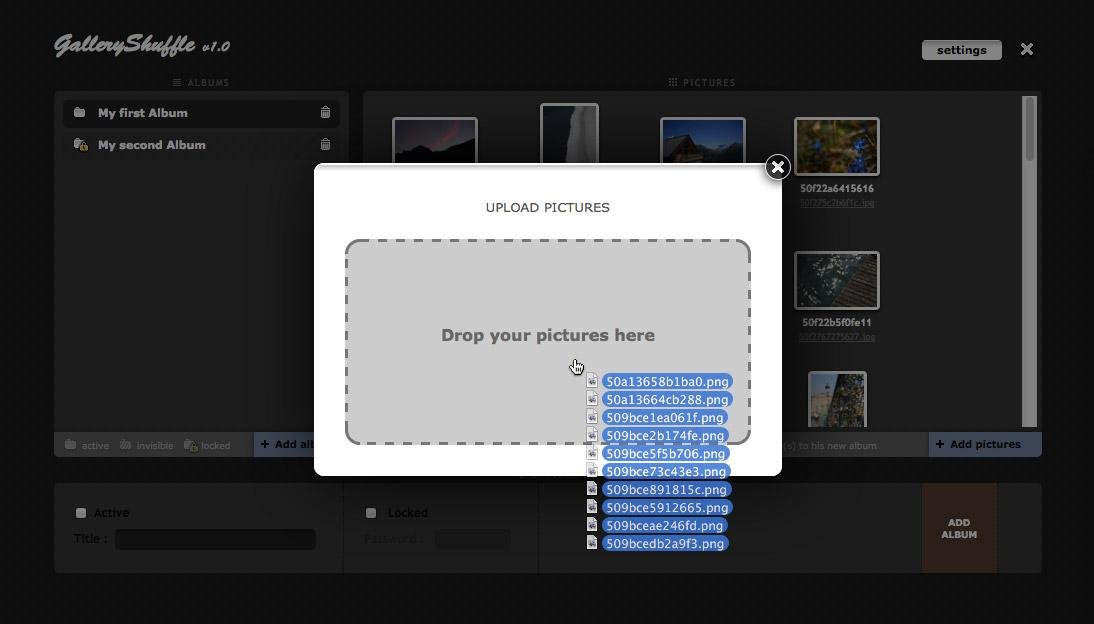Click the Add pictures button

pos(984,444)
